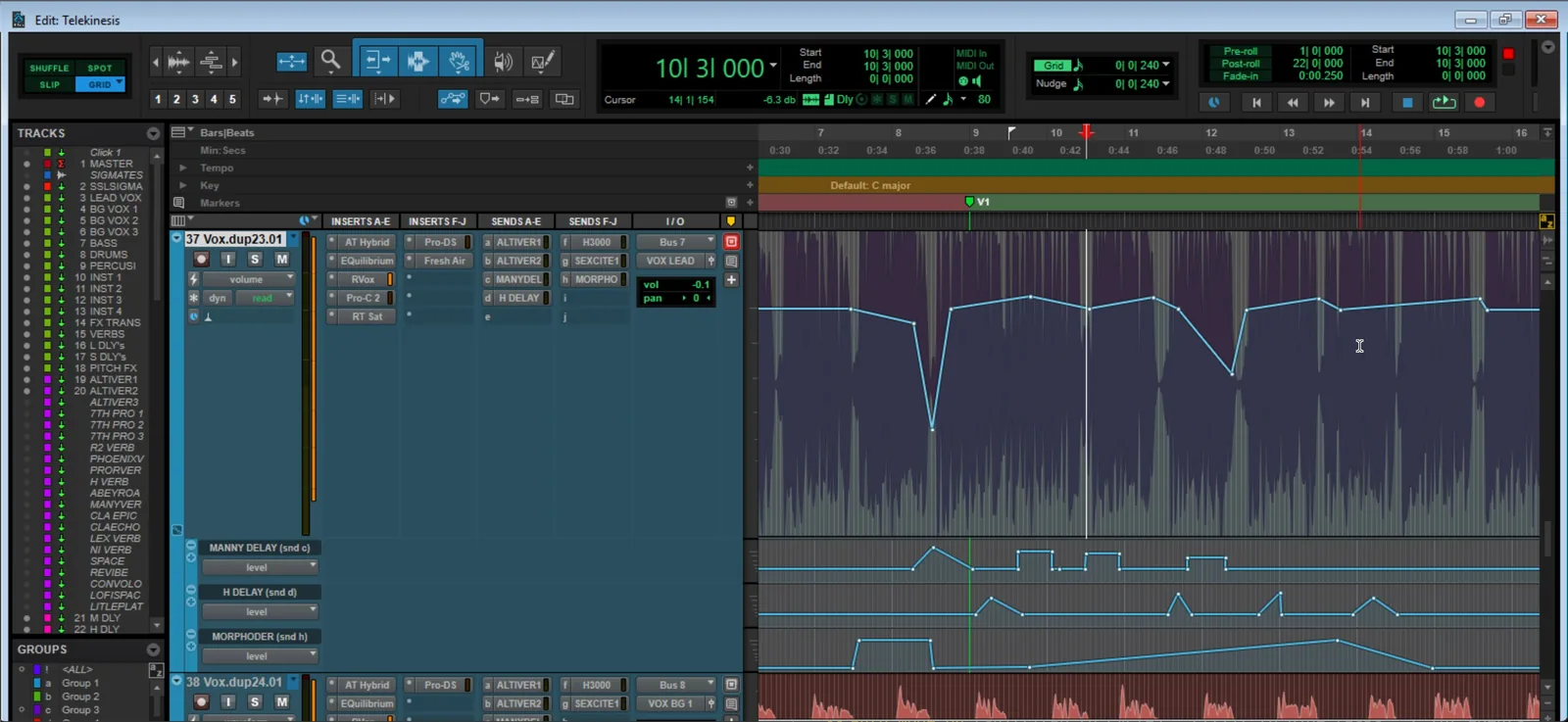Click the yellow marker icon after I/O header
Image resolution: width=1568 pixels, height=722 pixels.
[730, 221]
